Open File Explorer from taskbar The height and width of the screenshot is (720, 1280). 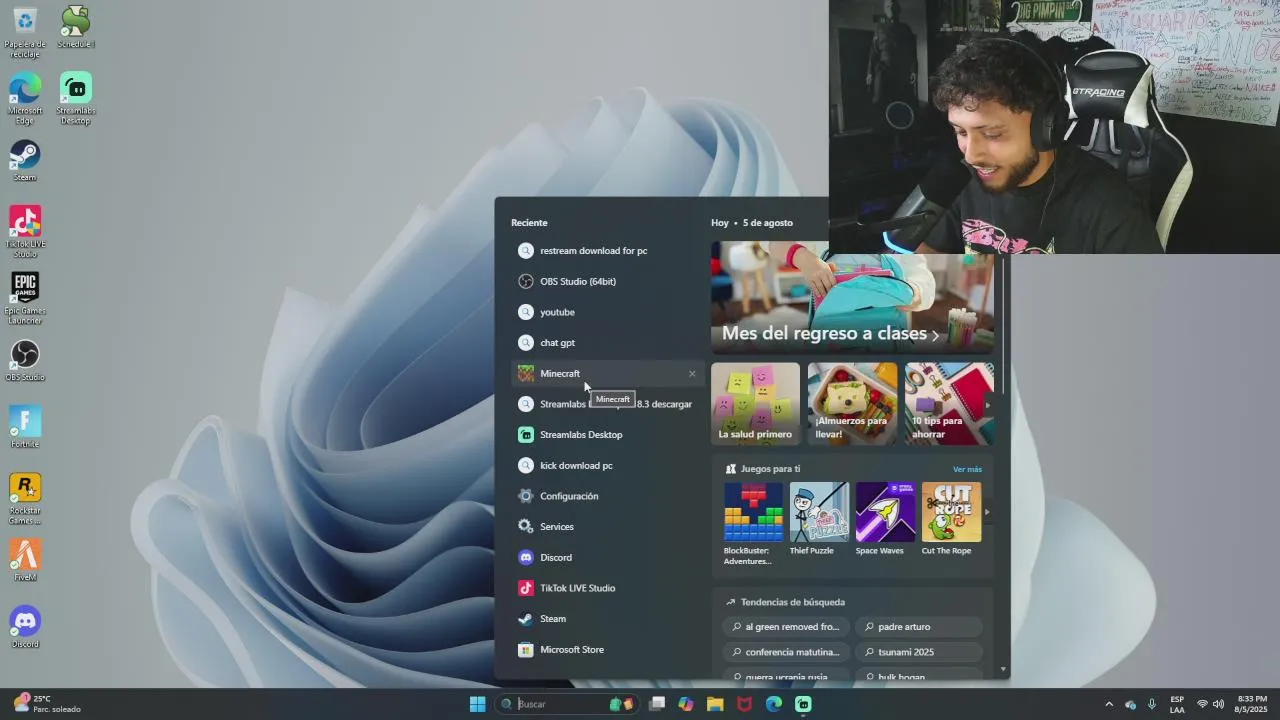[715, 704]
